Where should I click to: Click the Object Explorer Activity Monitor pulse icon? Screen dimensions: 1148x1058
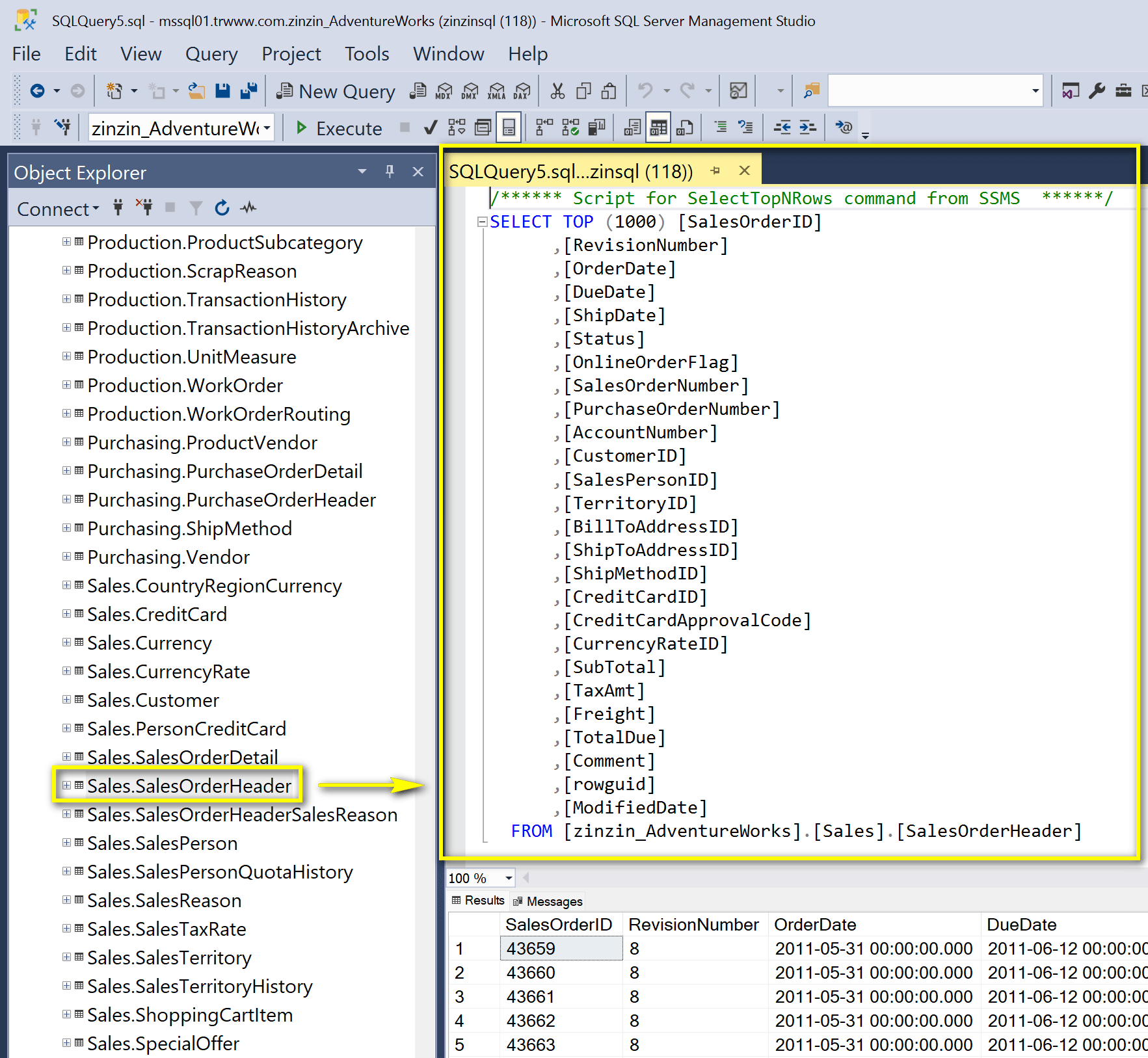pos(248,208)
